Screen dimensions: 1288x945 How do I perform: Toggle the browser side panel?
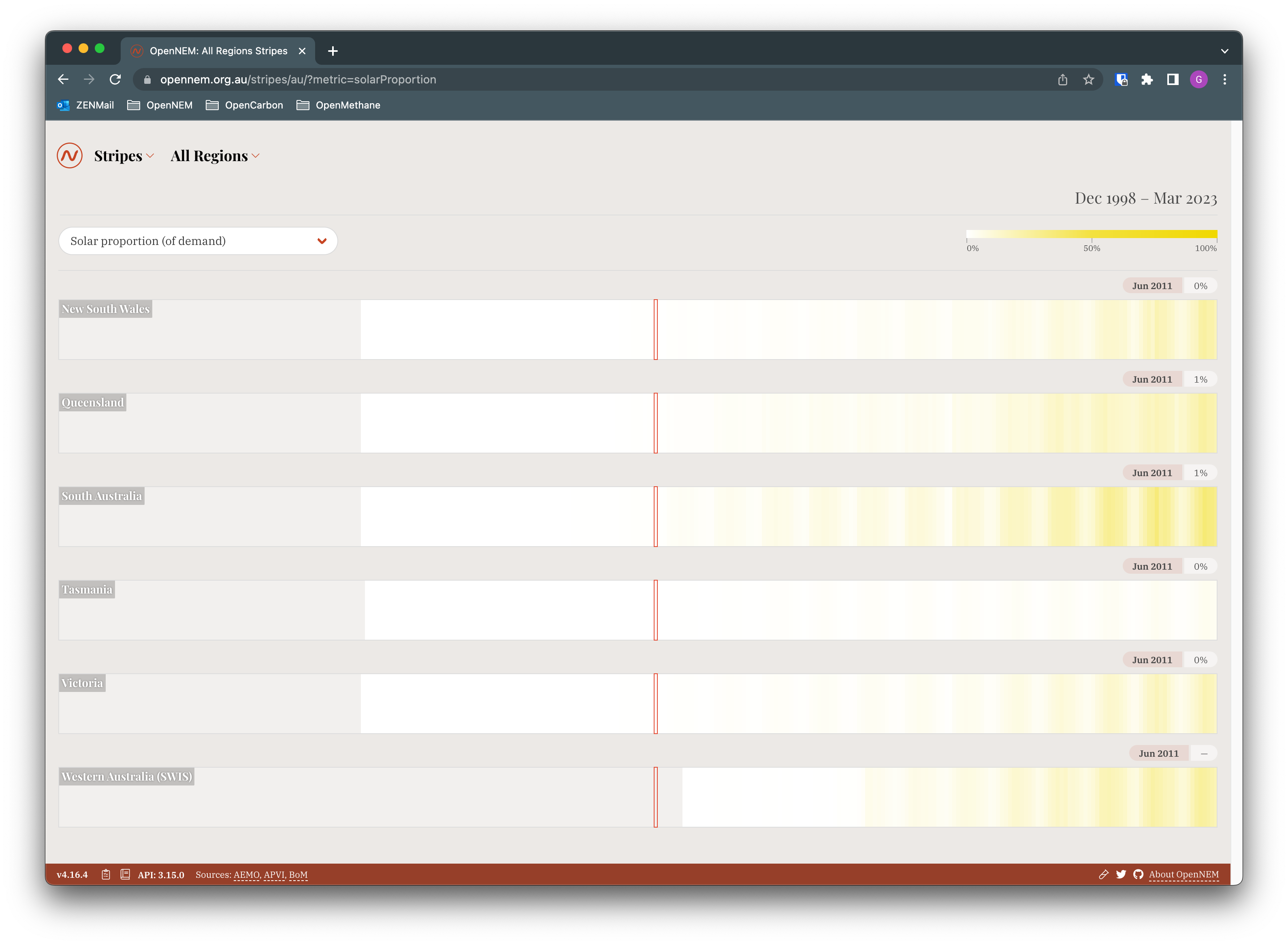coord(1173,79)
